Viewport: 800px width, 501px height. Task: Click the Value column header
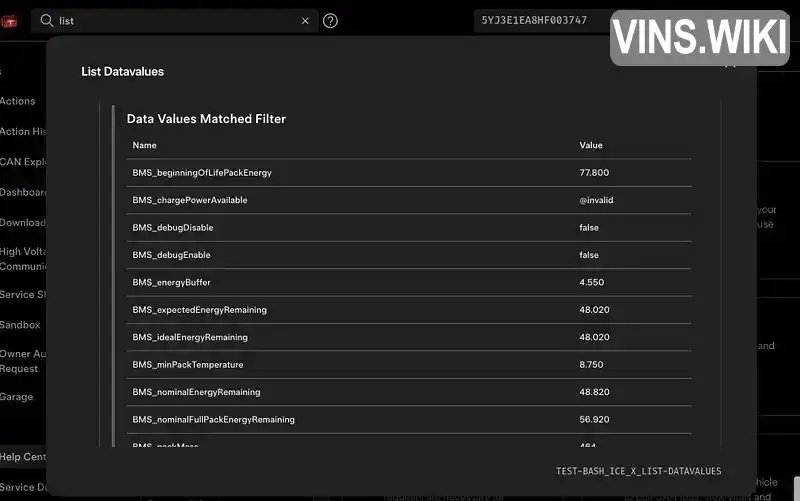point(591,146)
